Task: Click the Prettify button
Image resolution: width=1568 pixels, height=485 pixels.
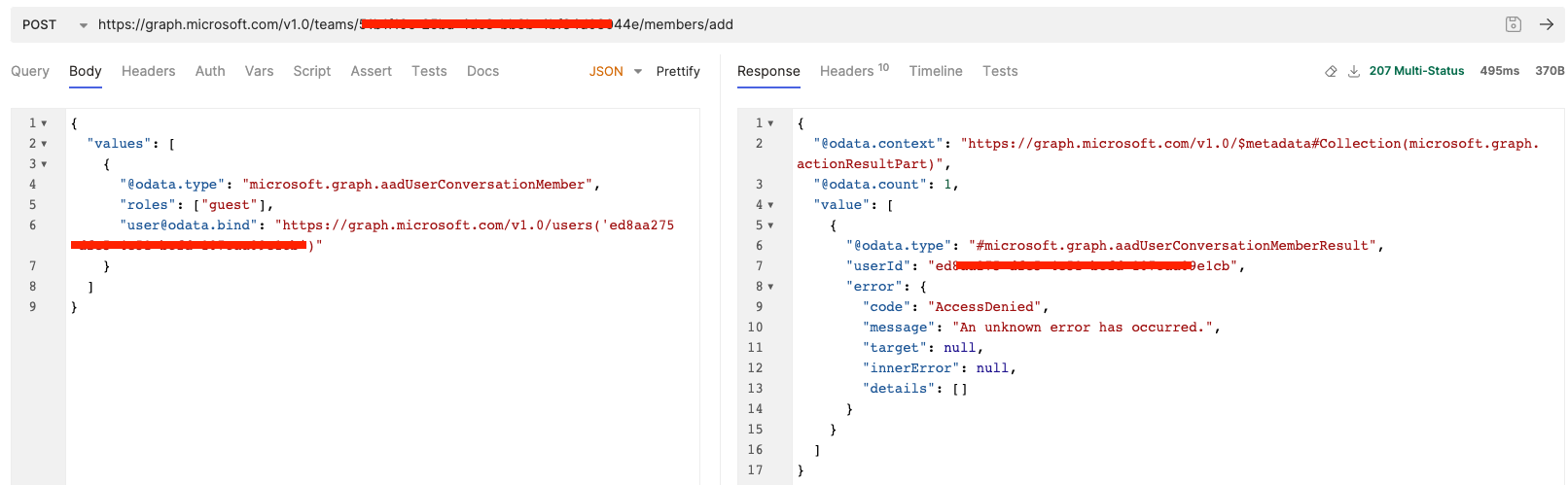Action: click(678, 71)
